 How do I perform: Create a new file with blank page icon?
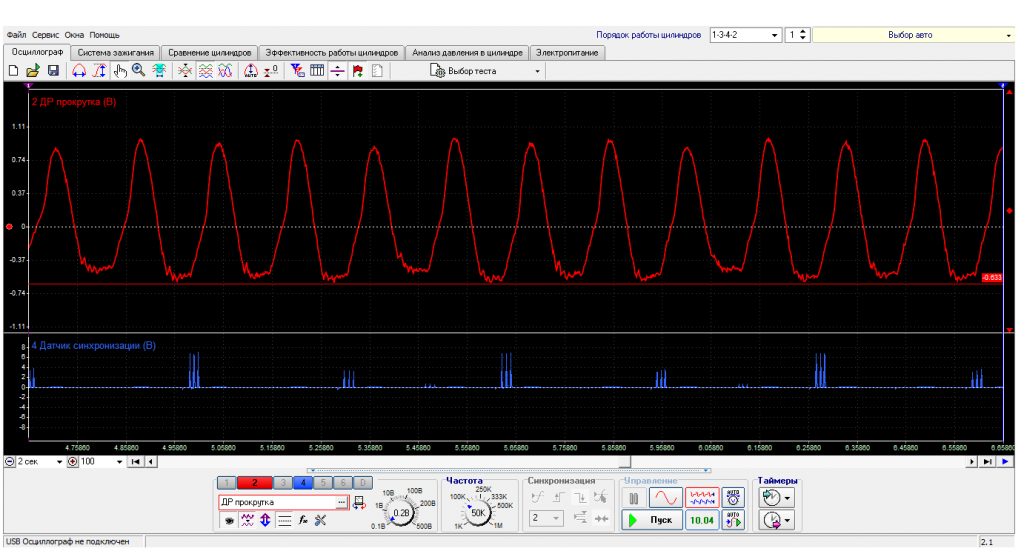click(x=13, y=71)
